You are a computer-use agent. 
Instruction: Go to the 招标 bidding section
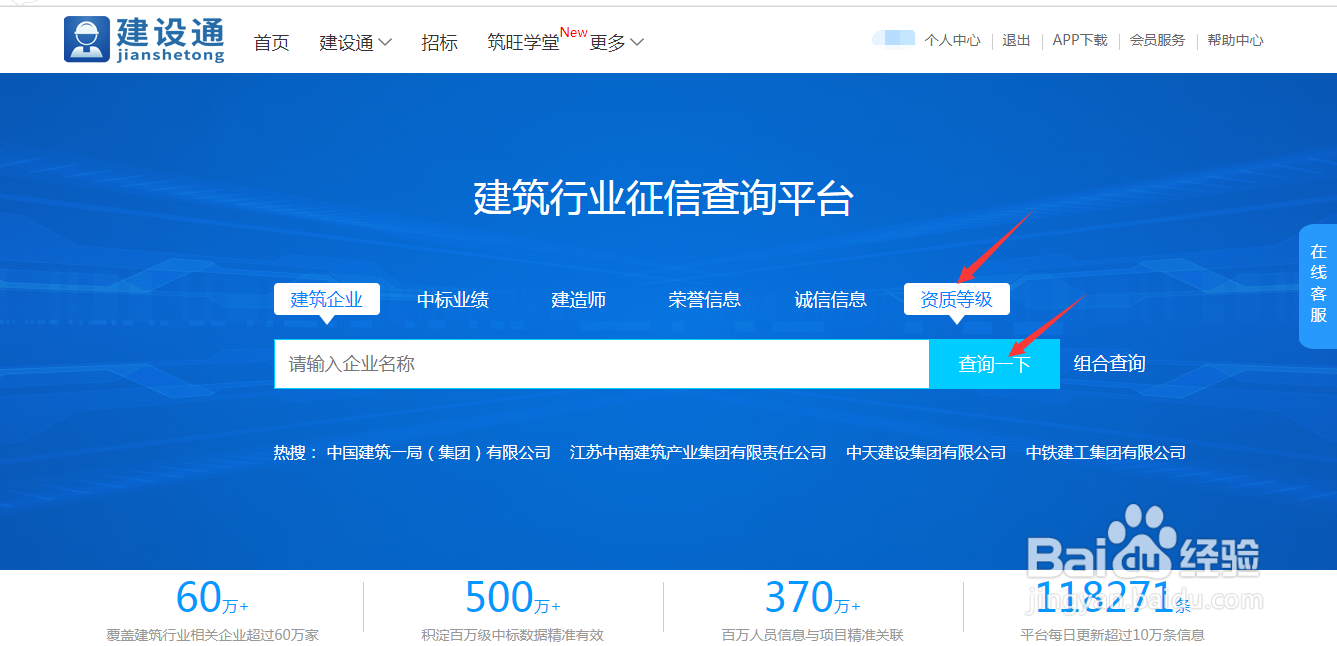tap(440, 43)
